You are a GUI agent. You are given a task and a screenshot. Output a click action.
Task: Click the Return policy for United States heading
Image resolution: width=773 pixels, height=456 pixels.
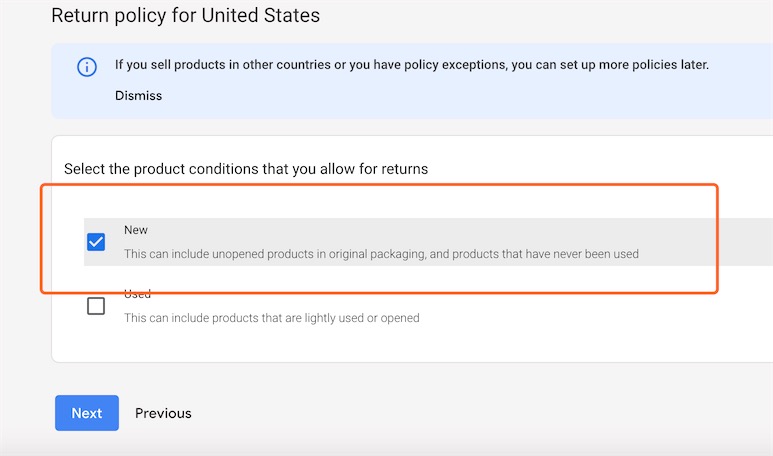[185, 15]
